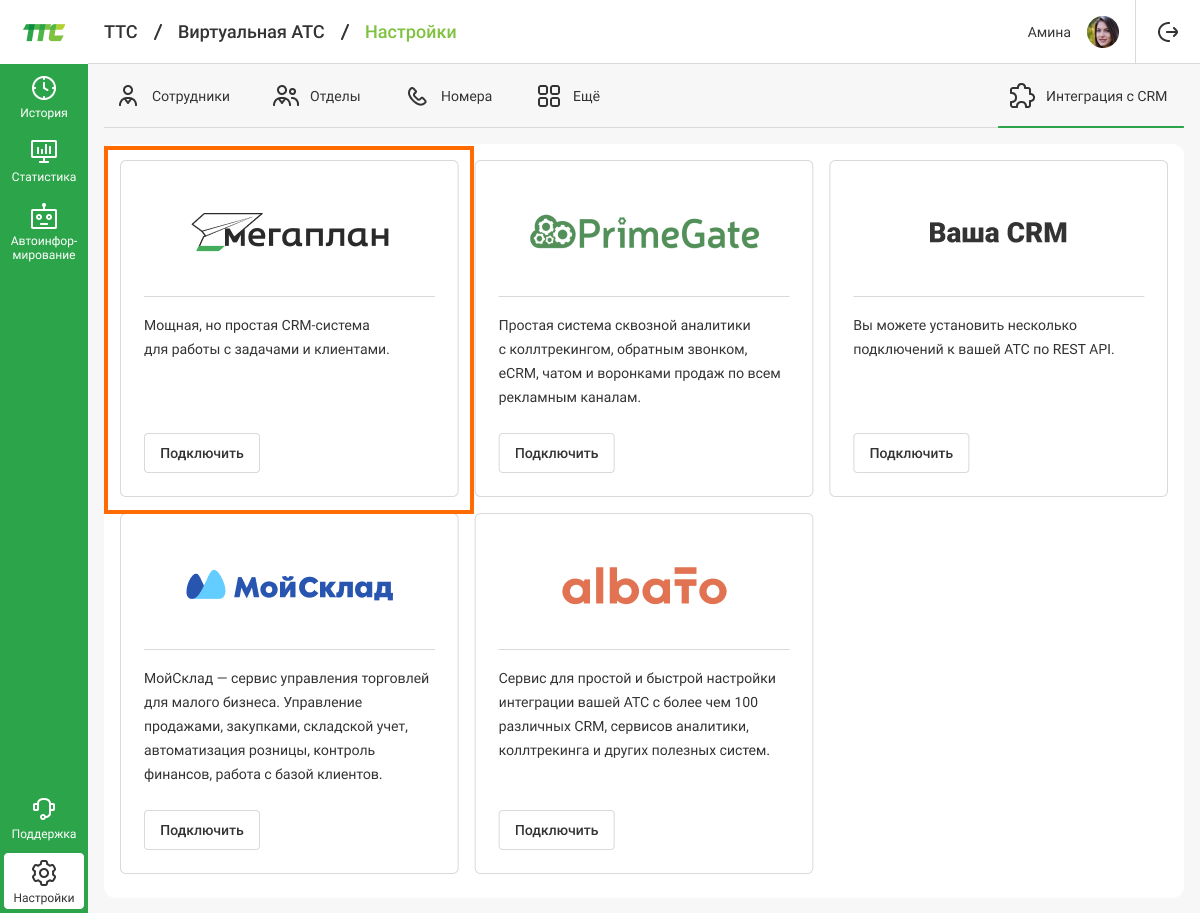Click the Номера phone icon
Viewport: 1200px width, 913px height.
[x=417, y=96]
